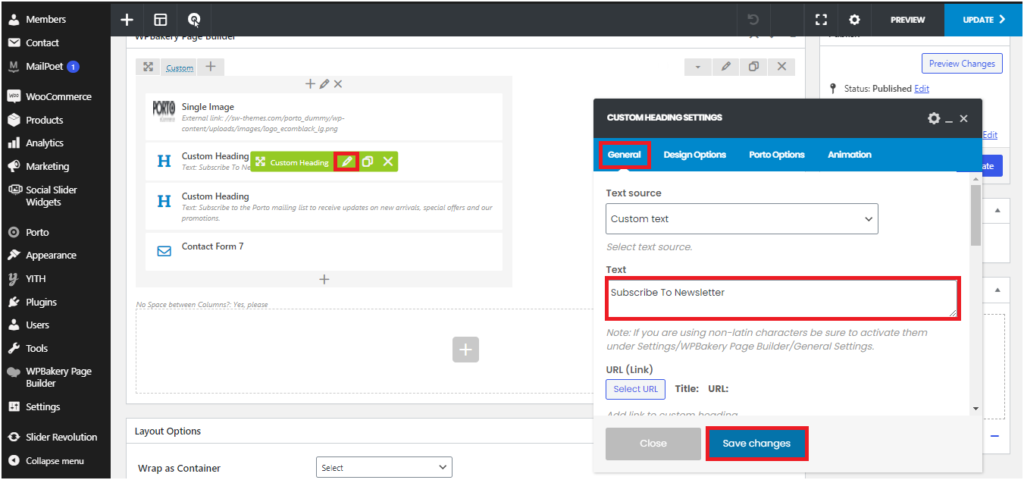Clone the Custom Heading using duplicate icon
The width and height of the screenshot is (1024, 480).
[x=367, y=161]
